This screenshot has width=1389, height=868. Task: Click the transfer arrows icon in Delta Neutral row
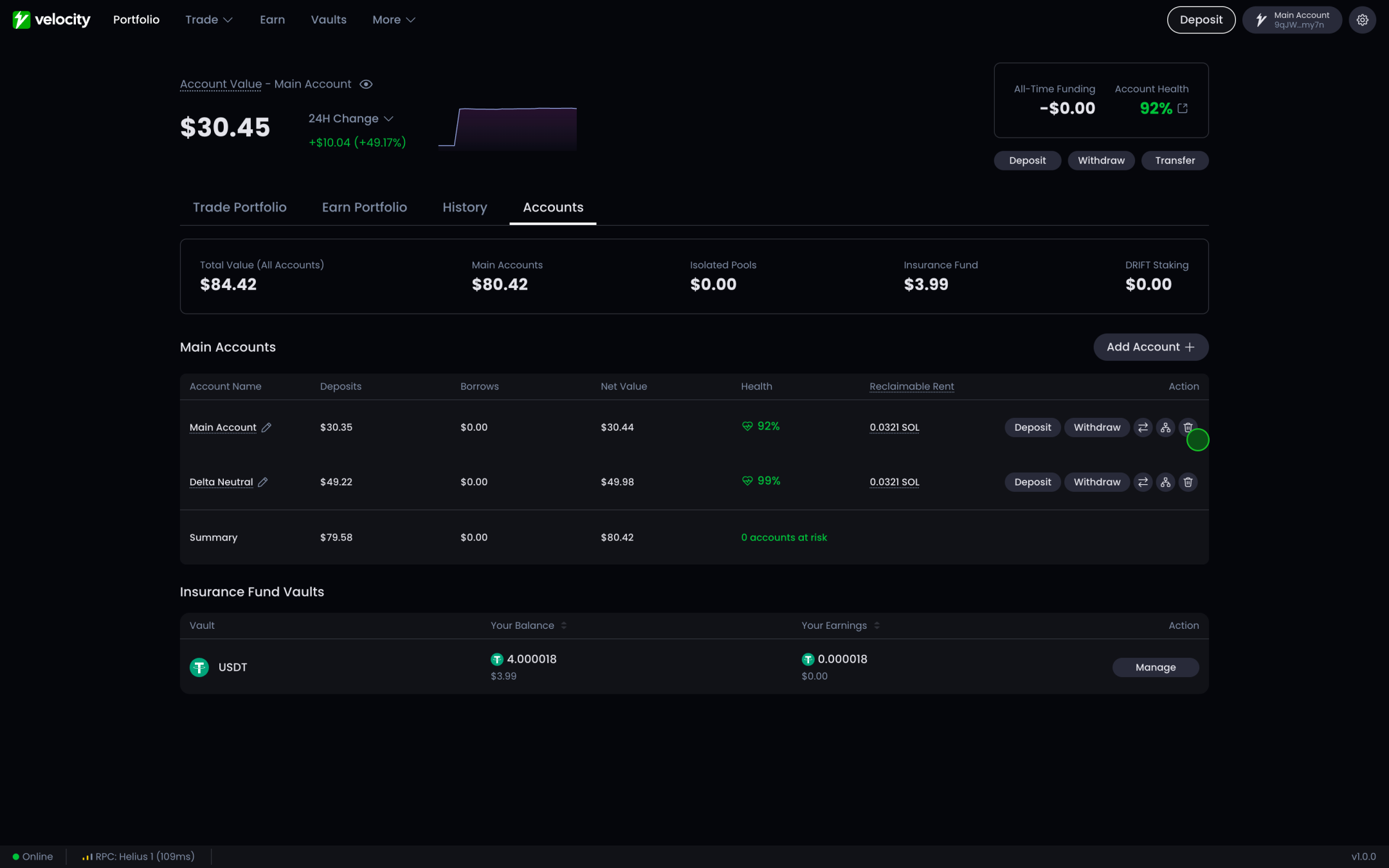1143,482
